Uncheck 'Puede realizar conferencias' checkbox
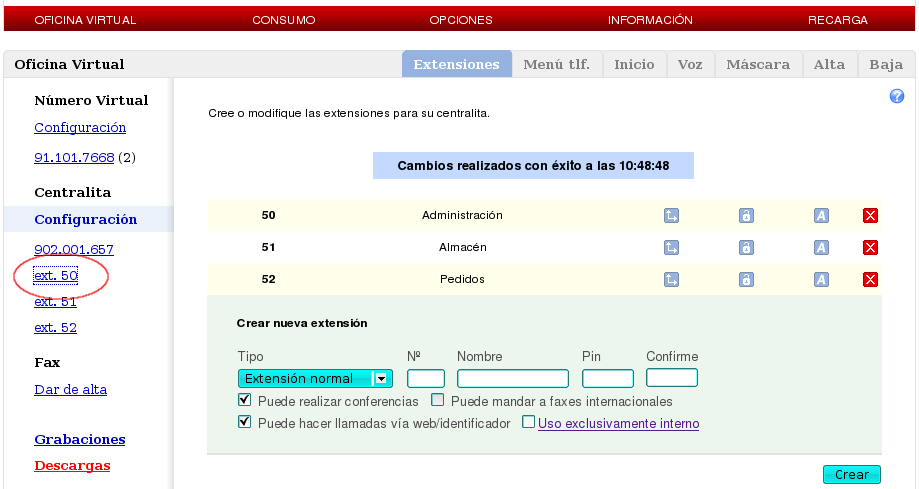The height and width of the screenshot is (489, 919). (x=245, y=400)
